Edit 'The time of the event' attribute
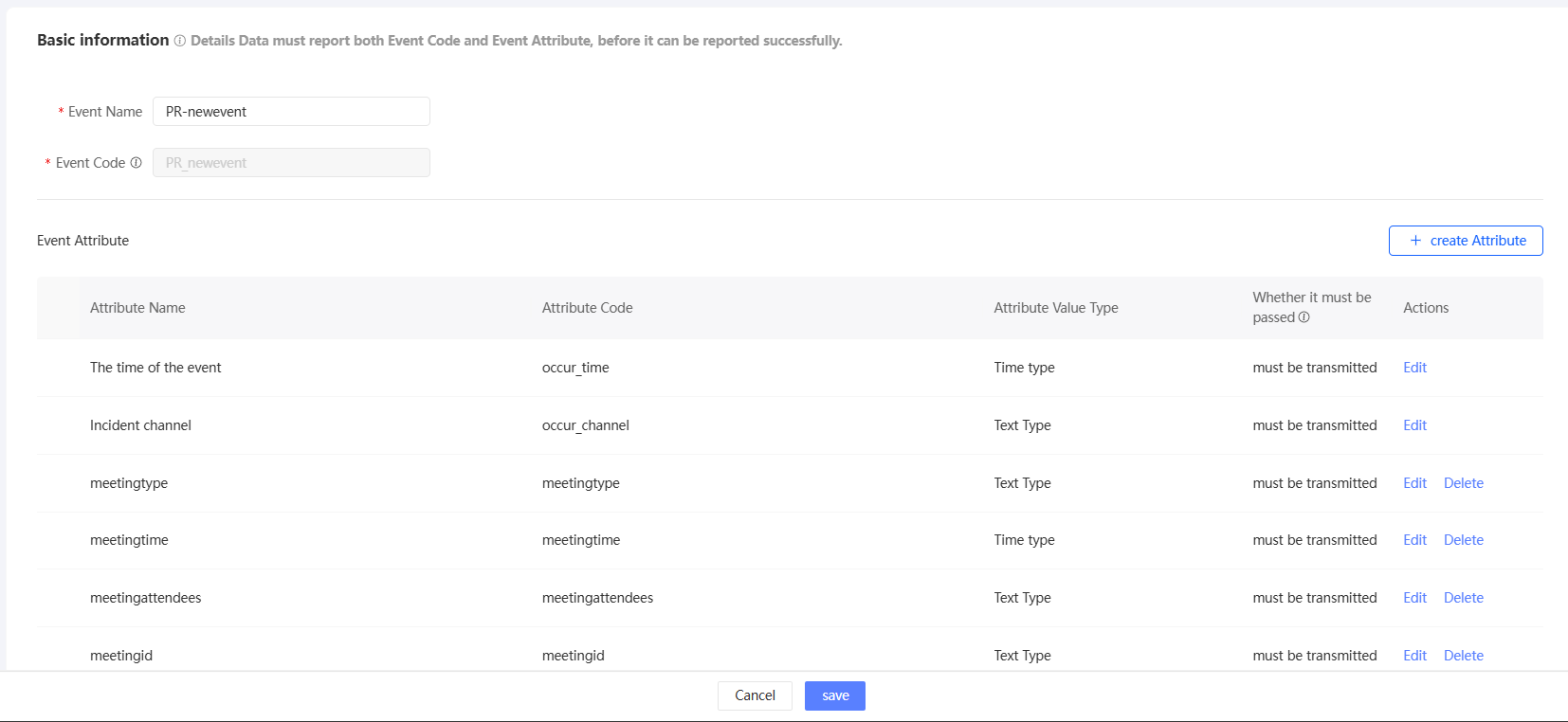The image size is (1568, 722). [1414, 368]
